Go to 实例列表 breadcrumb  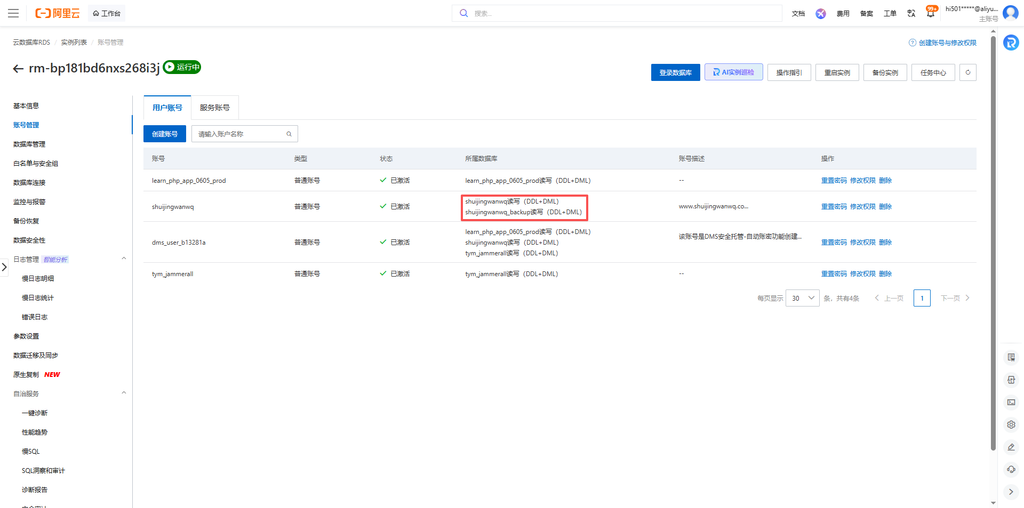tap(74, 42)
